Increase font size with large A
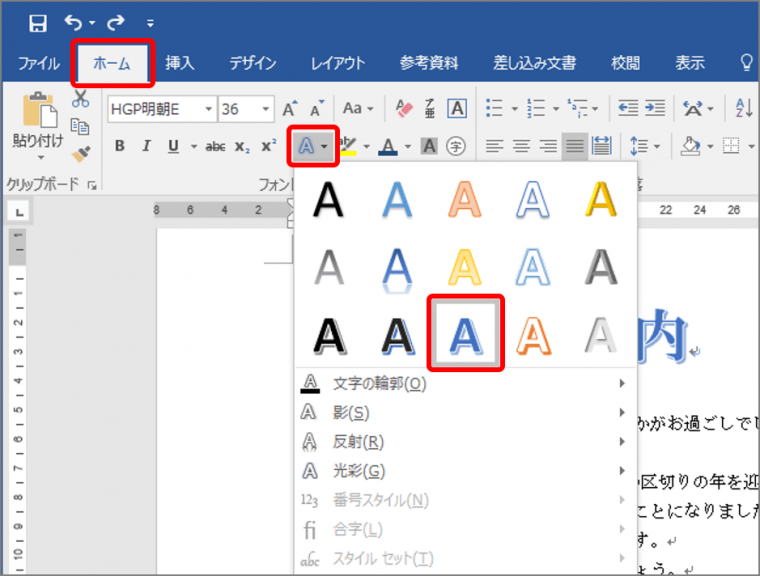Screen dimensions: 760x576 click(x=290, y=109)
